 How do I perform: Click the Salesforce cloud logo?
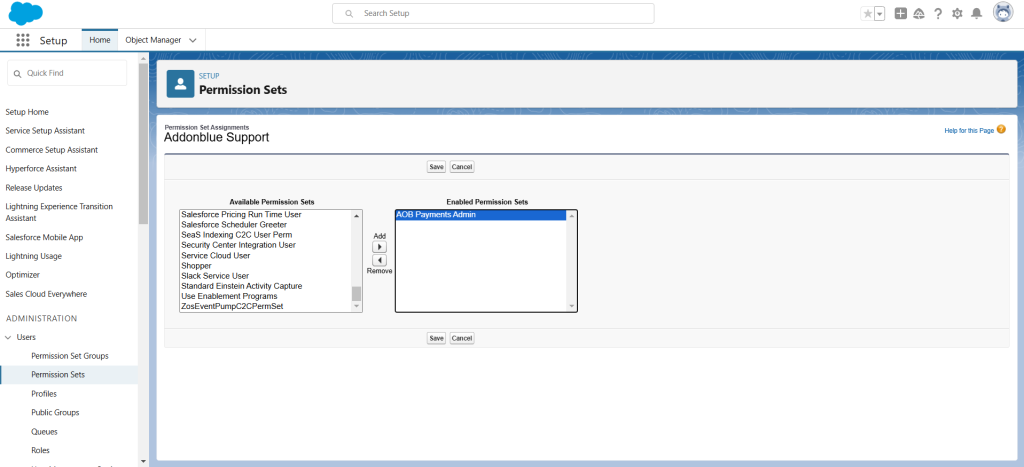pyautogui.click(x=25, y=14)
